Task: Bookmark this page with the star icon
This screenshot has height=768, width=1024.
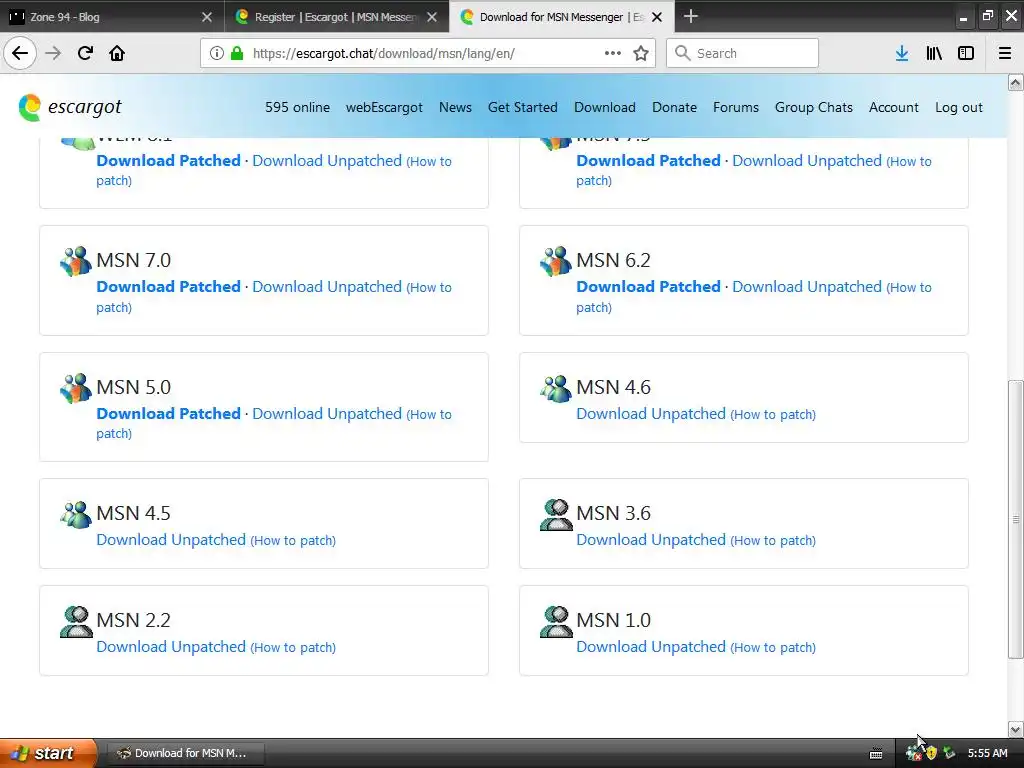Action: (x=641, y=53)
